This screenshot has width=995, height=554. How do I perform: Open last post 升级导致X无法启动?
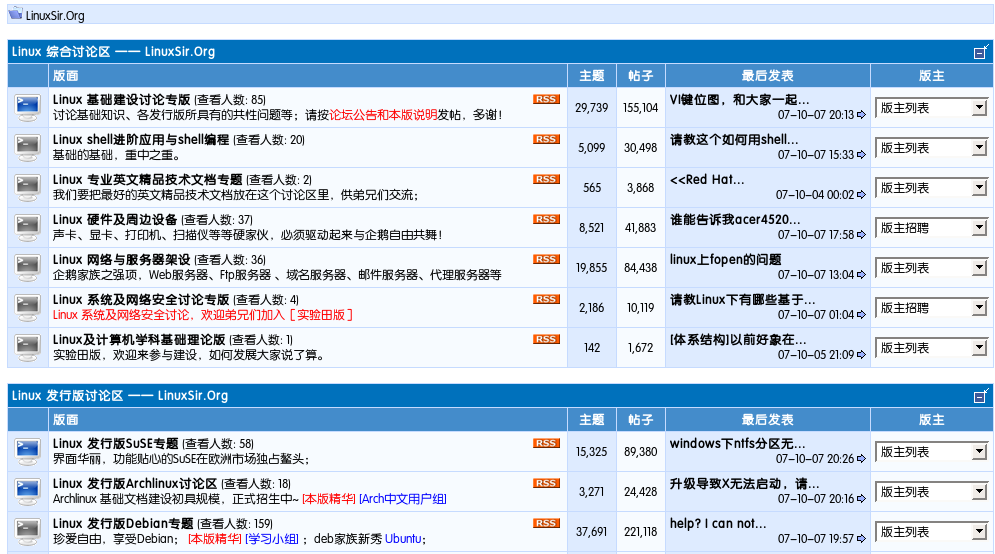pos(745,484)
